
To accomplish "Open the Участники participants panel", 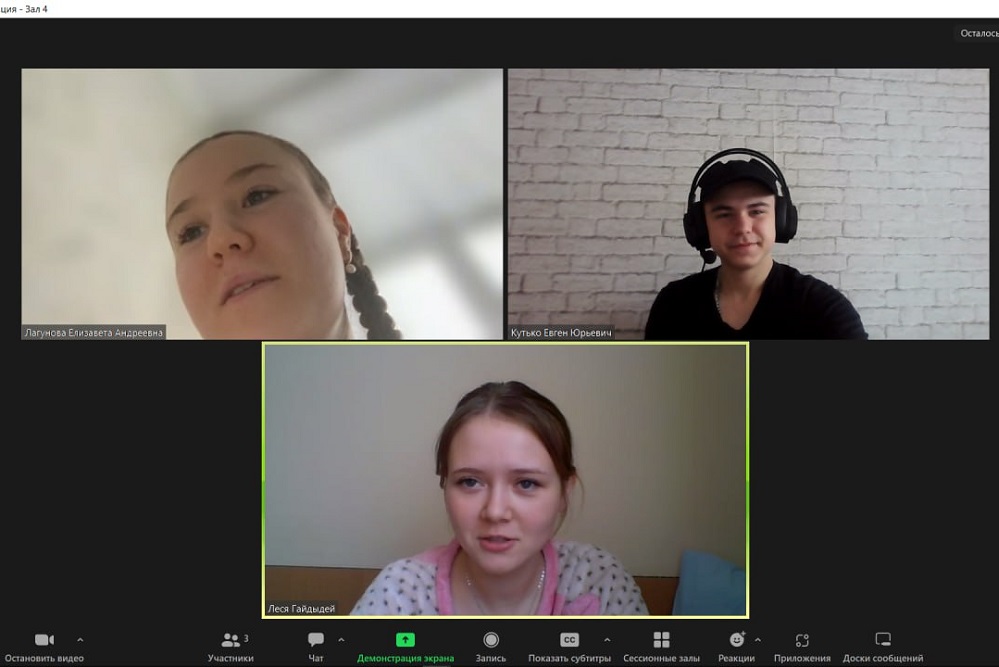I will click(231, 647).
